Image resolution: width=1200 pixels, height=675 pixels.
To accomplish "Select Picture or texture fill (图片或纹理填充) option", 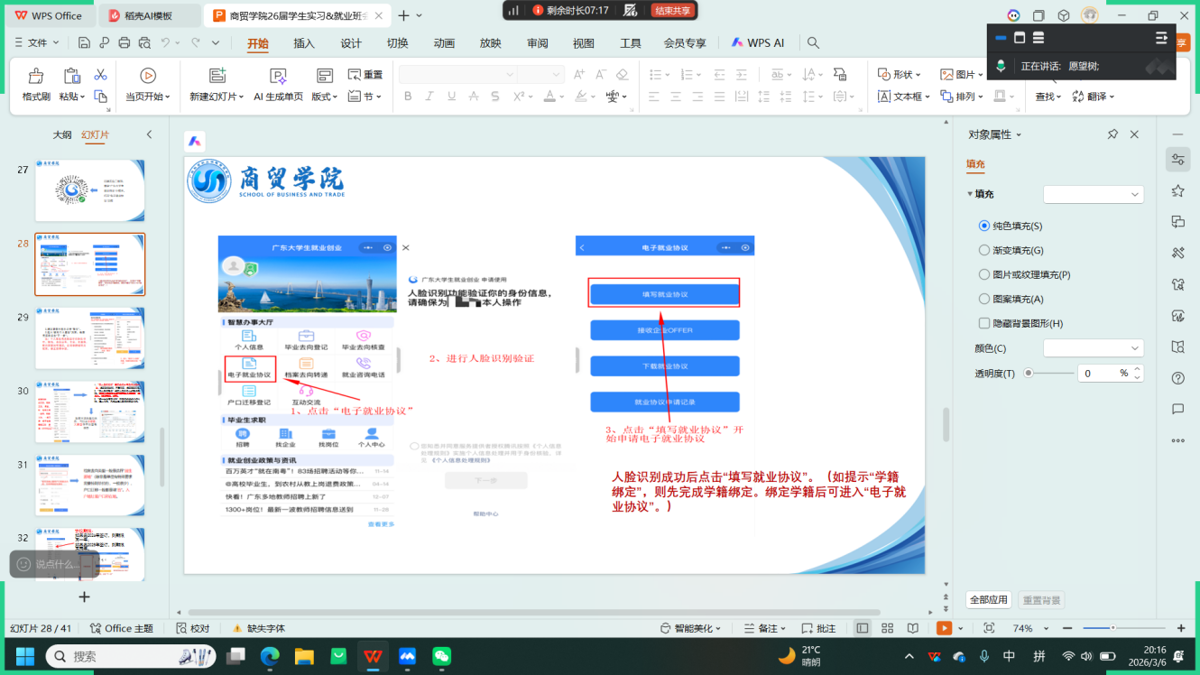I will [x=984, y=274].
